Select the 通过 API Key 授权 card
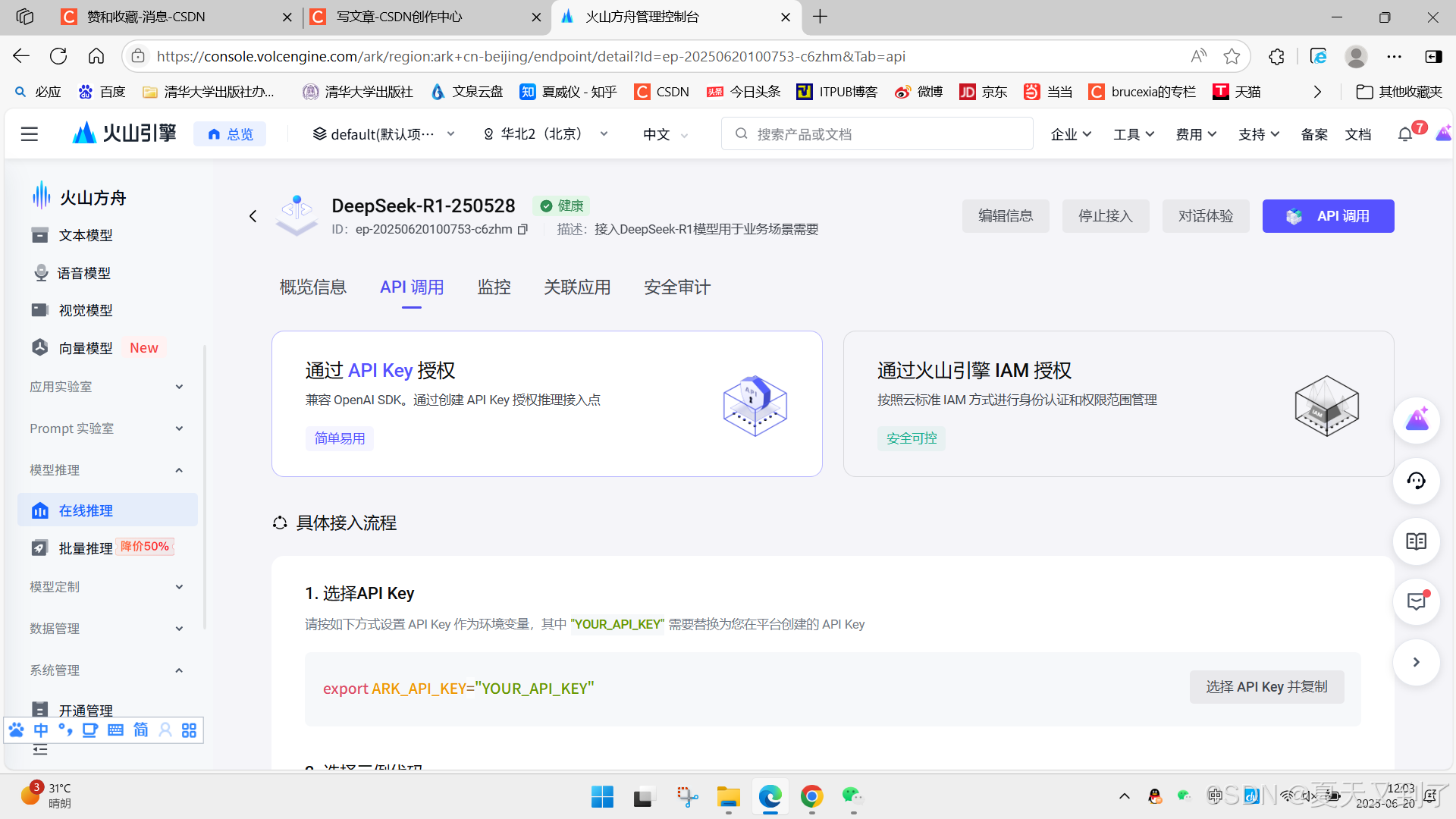 coord(546,403)
